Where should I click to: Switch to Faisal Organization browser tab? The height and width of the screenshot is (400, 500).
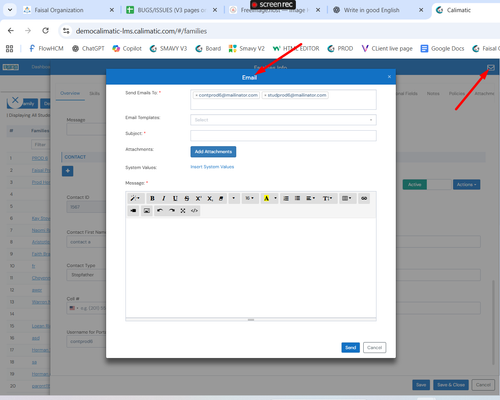(x=69, y=10)
